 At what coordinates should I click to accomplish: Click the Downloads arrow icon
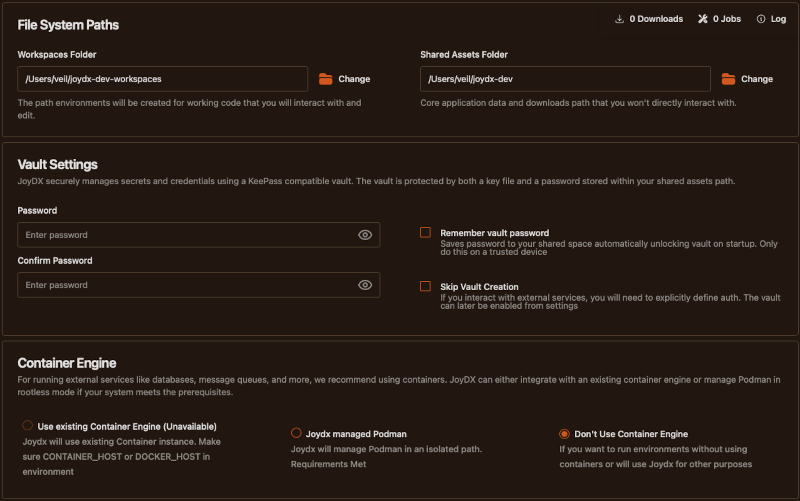620,19
